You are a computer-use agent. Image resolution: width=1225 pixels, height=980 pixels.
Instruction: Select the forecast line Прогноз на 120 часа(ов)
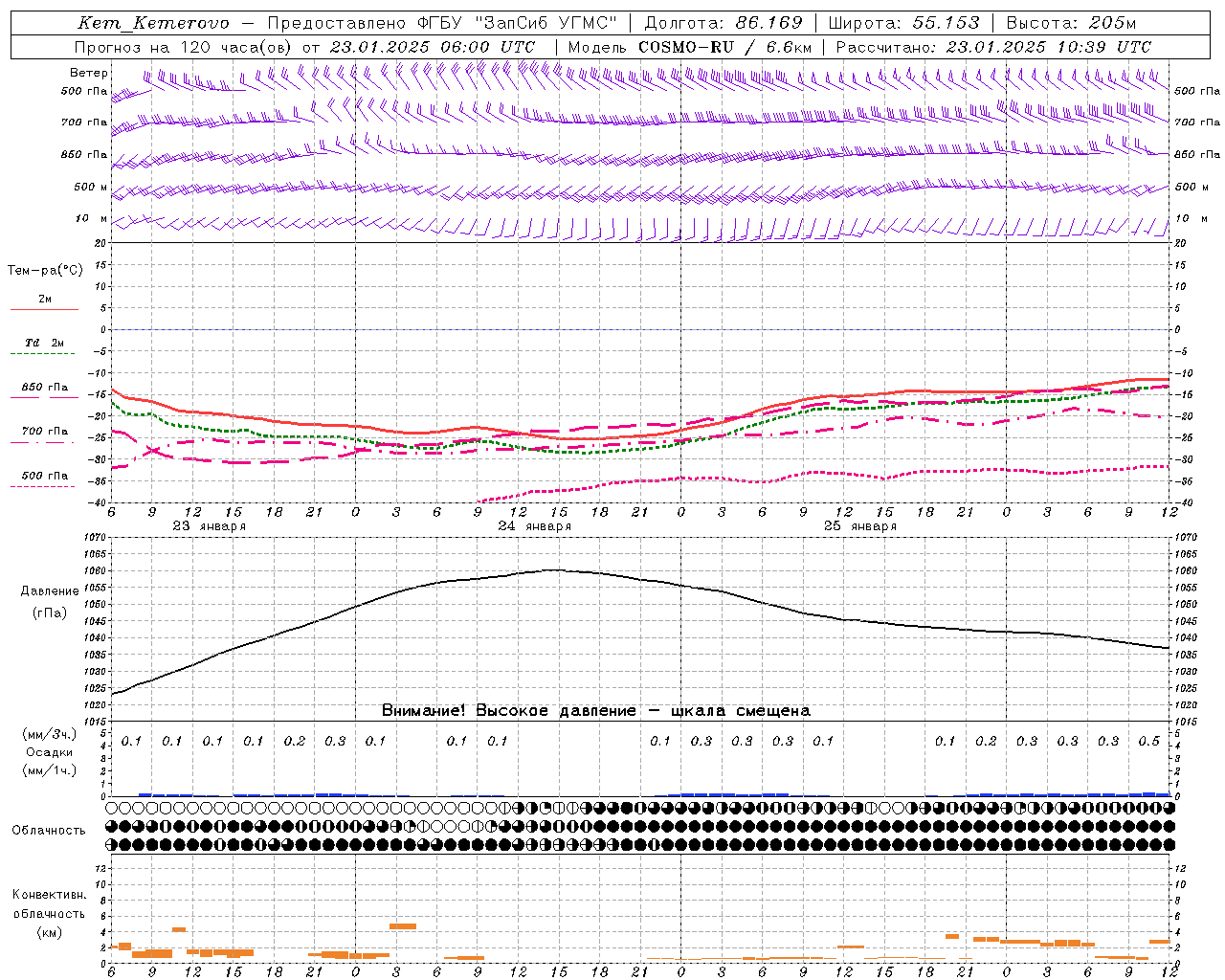click(x=185, y=47)
